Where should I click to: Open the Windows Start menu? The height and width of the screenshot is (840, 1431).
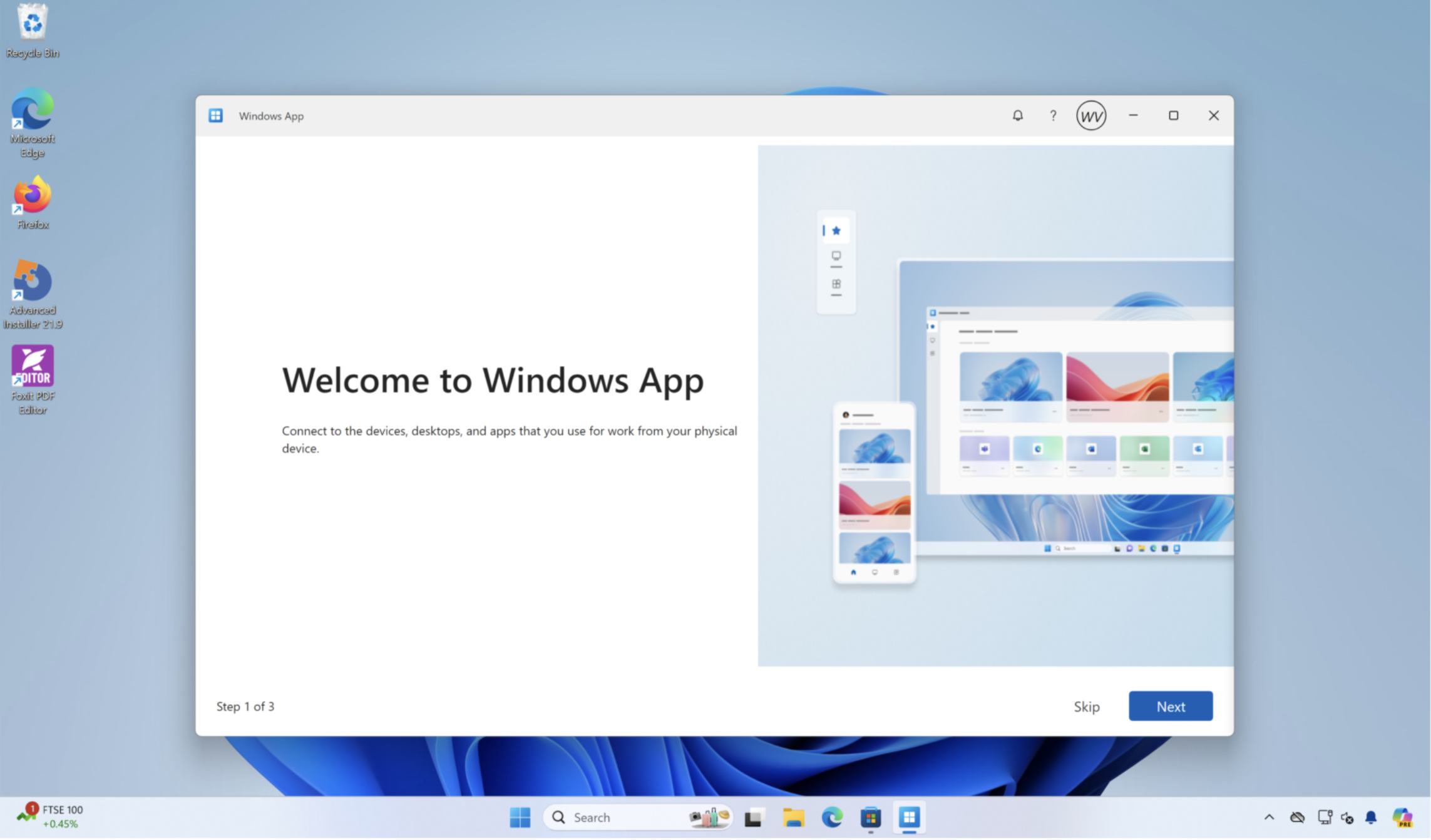point(520,817)
